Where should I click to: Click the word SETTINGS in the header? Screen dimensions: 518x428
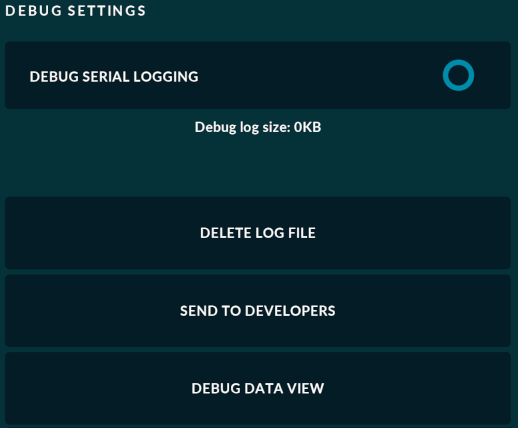[x=107, y=11]
